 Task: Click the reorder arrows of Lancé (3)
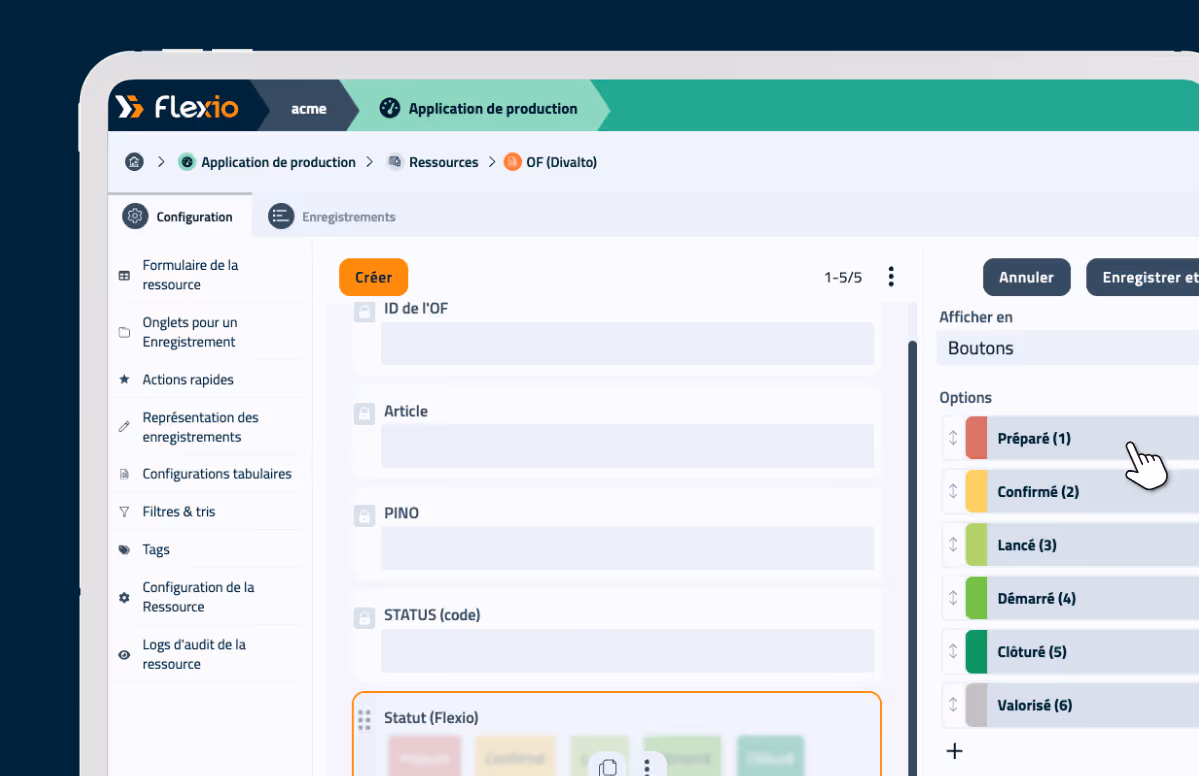(x=953, y=545)
